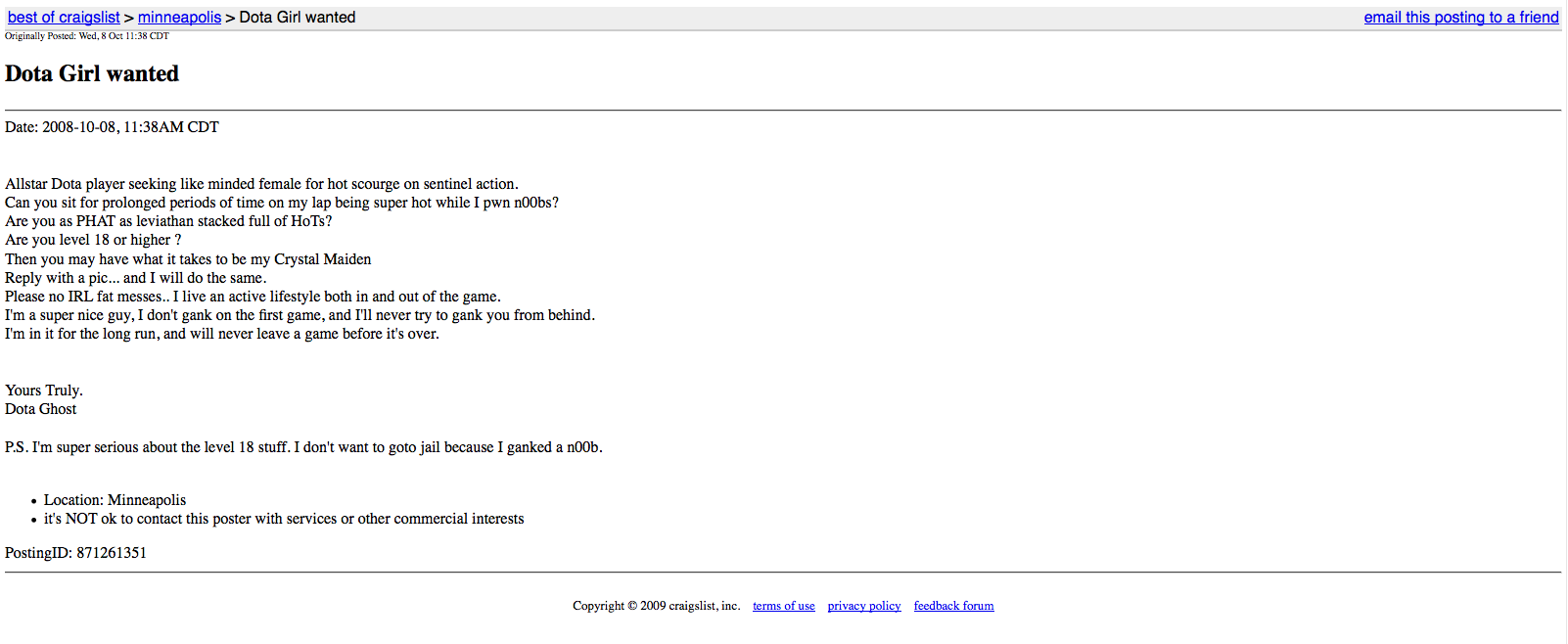Click 'email this posting to a friend'

point(1461,18)
